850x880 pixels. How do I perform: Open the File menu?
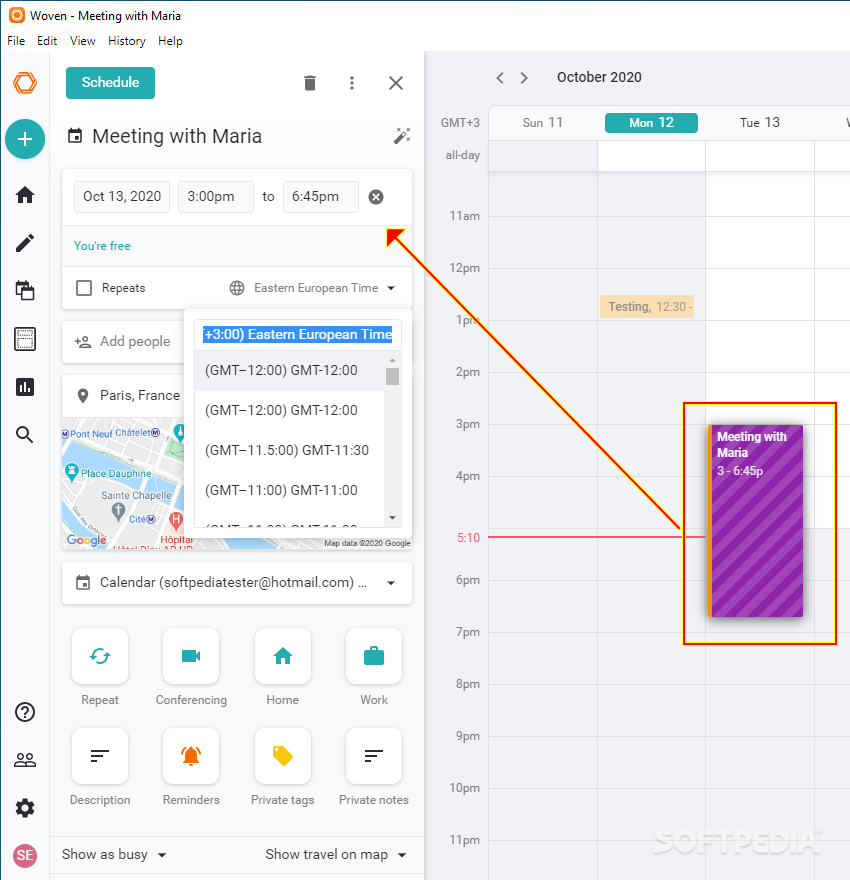click(16, 41)
